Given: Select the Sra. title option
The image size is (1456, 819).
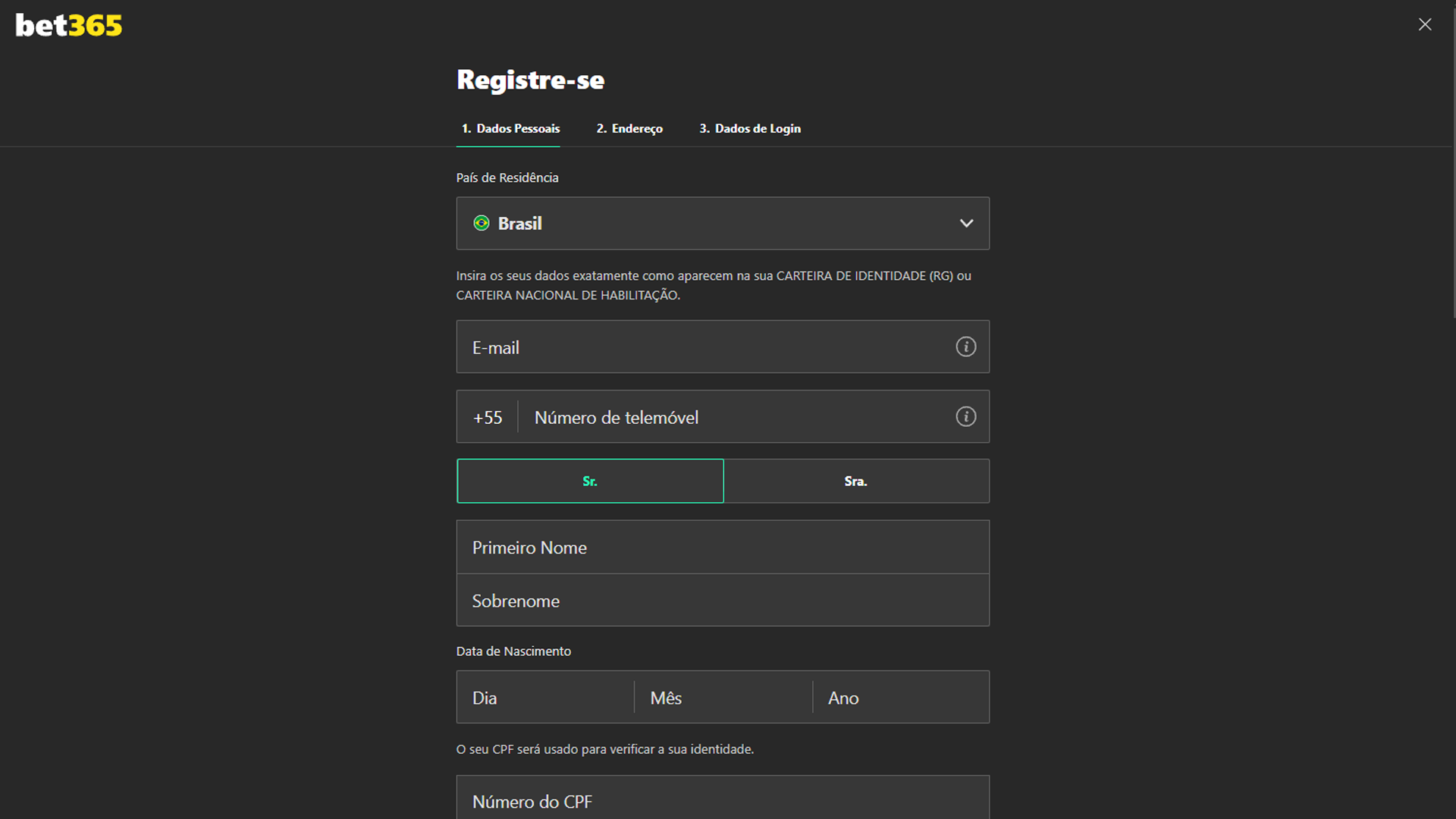Looking at the screenshot, I should point(856,481).
